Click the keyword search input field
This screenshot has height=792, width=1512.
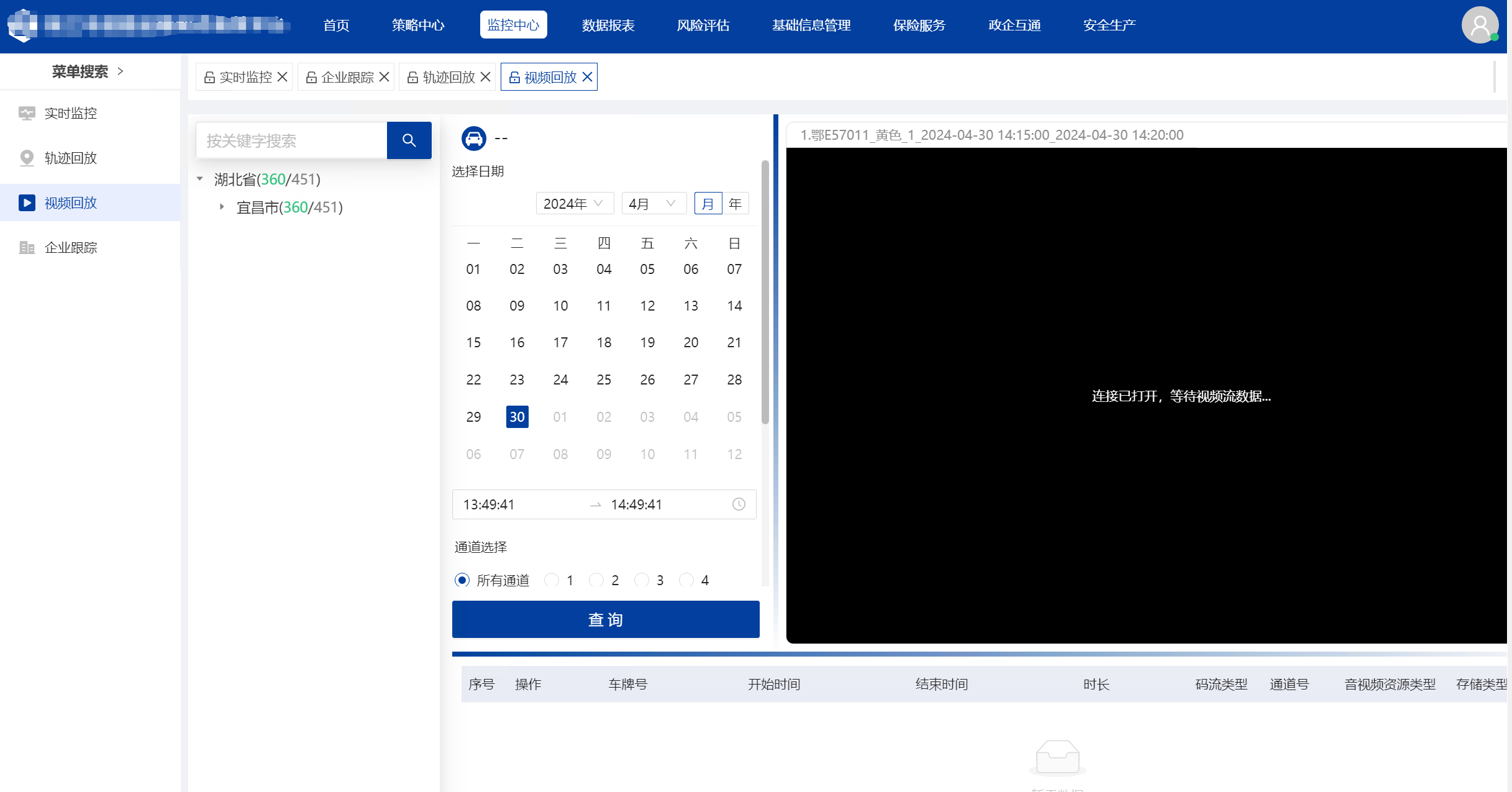[x=291, y=140]
